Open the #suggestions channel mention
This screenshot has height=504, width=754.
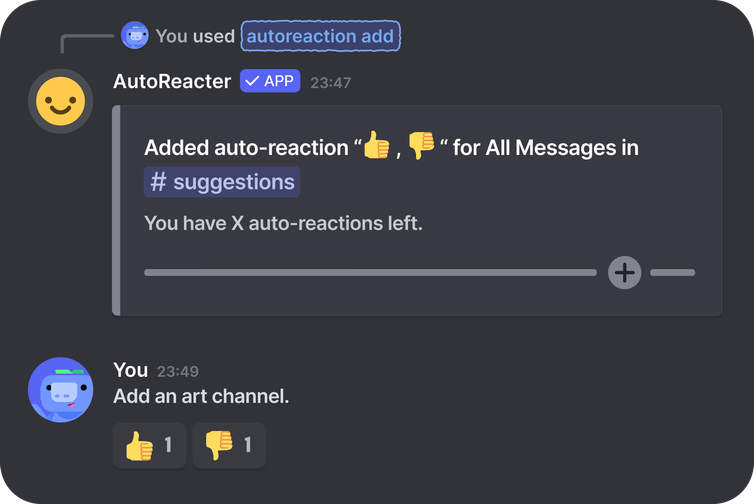point(222,182)
